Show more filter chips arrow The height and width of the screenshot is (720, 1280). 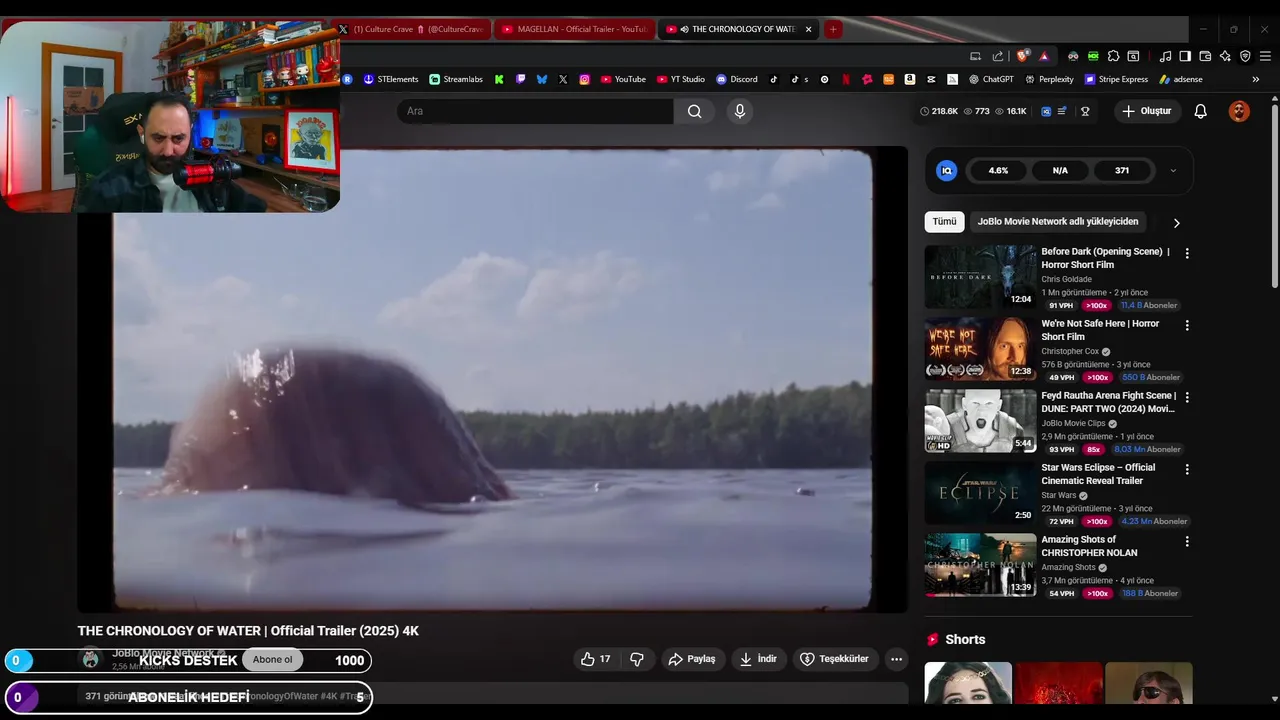click(x=1176, y=223)
